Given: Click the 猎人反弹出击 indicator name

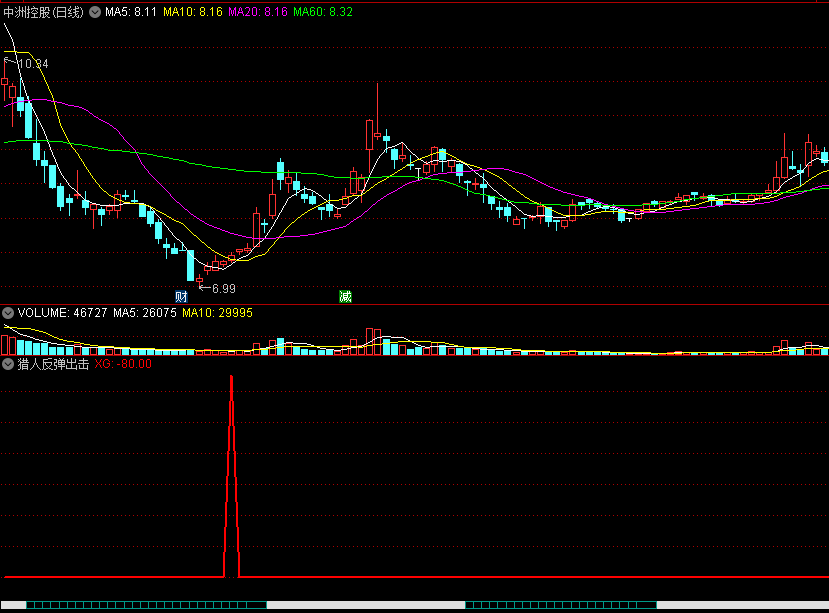Looking at the screenshot, I should tap(53, 364).
